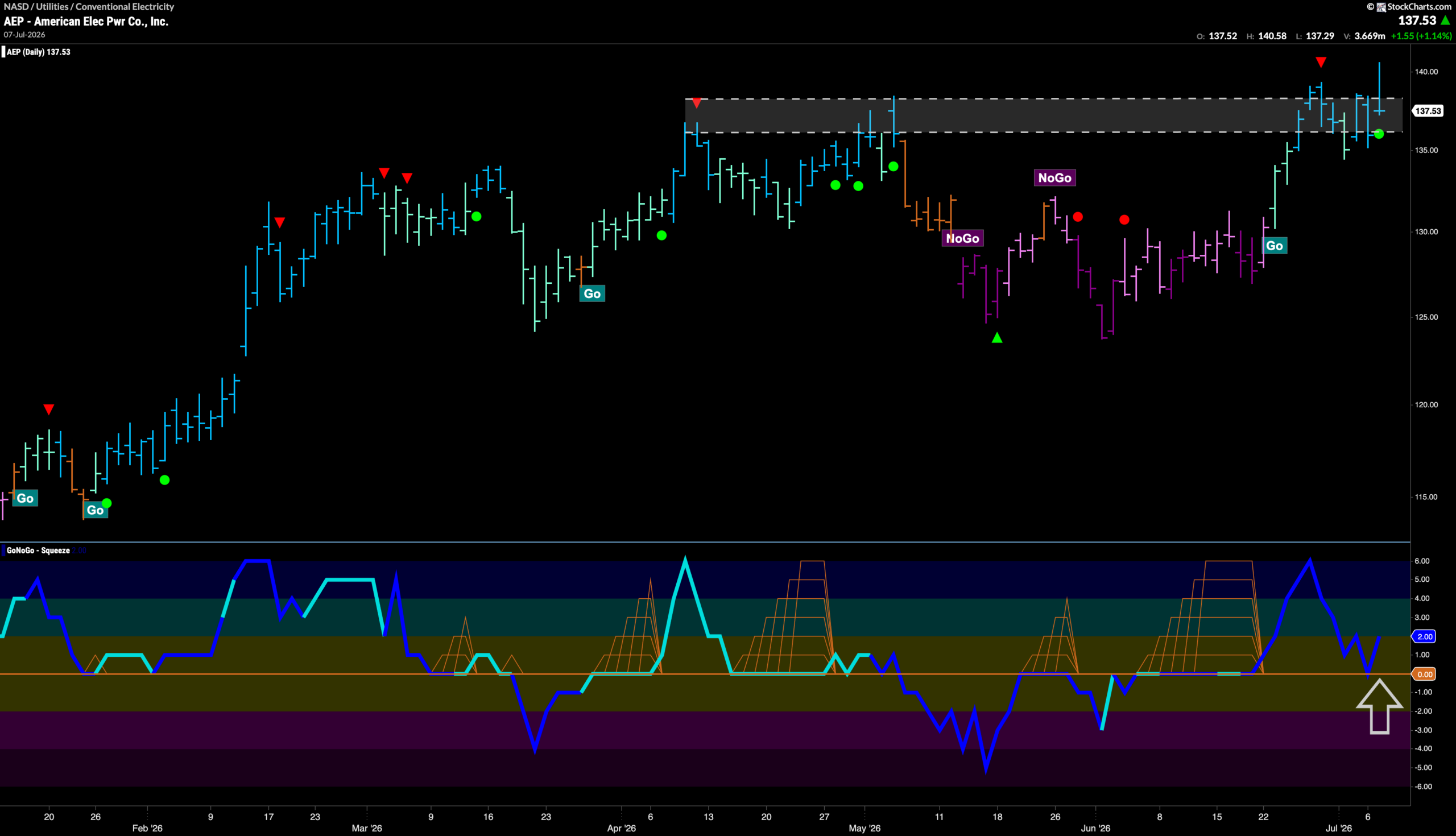Click the orange 0.00 oscillator value tag
Screen dimensions: 1456x836
click(1424, 674)
